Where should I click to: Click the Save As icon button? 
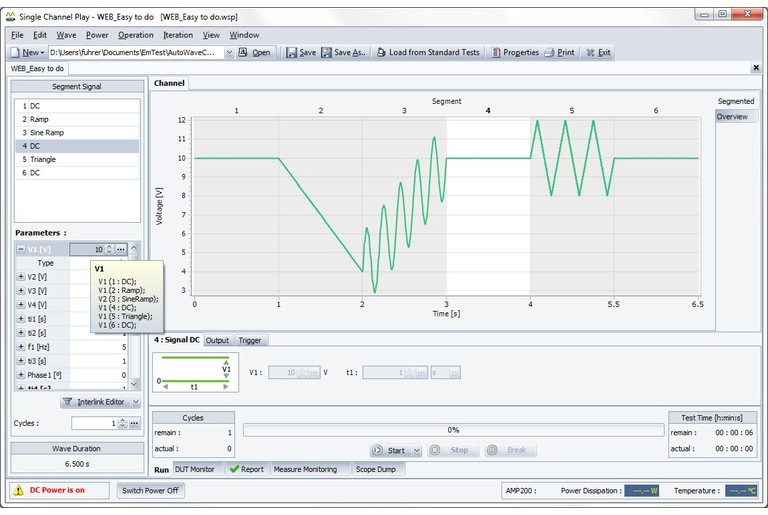tap(327, 52)
